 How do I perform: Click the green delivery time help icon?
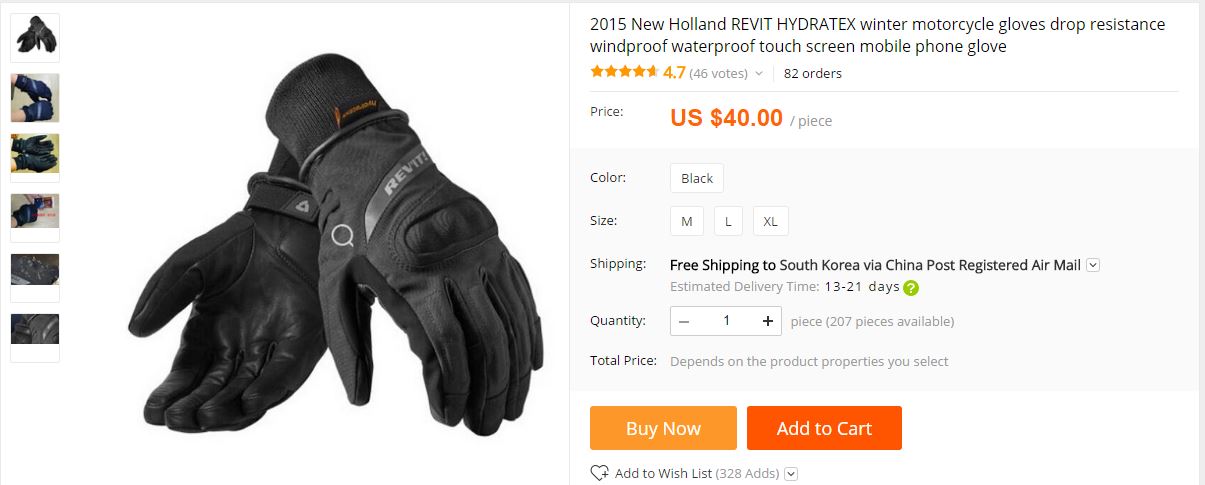tap(911, 288)
